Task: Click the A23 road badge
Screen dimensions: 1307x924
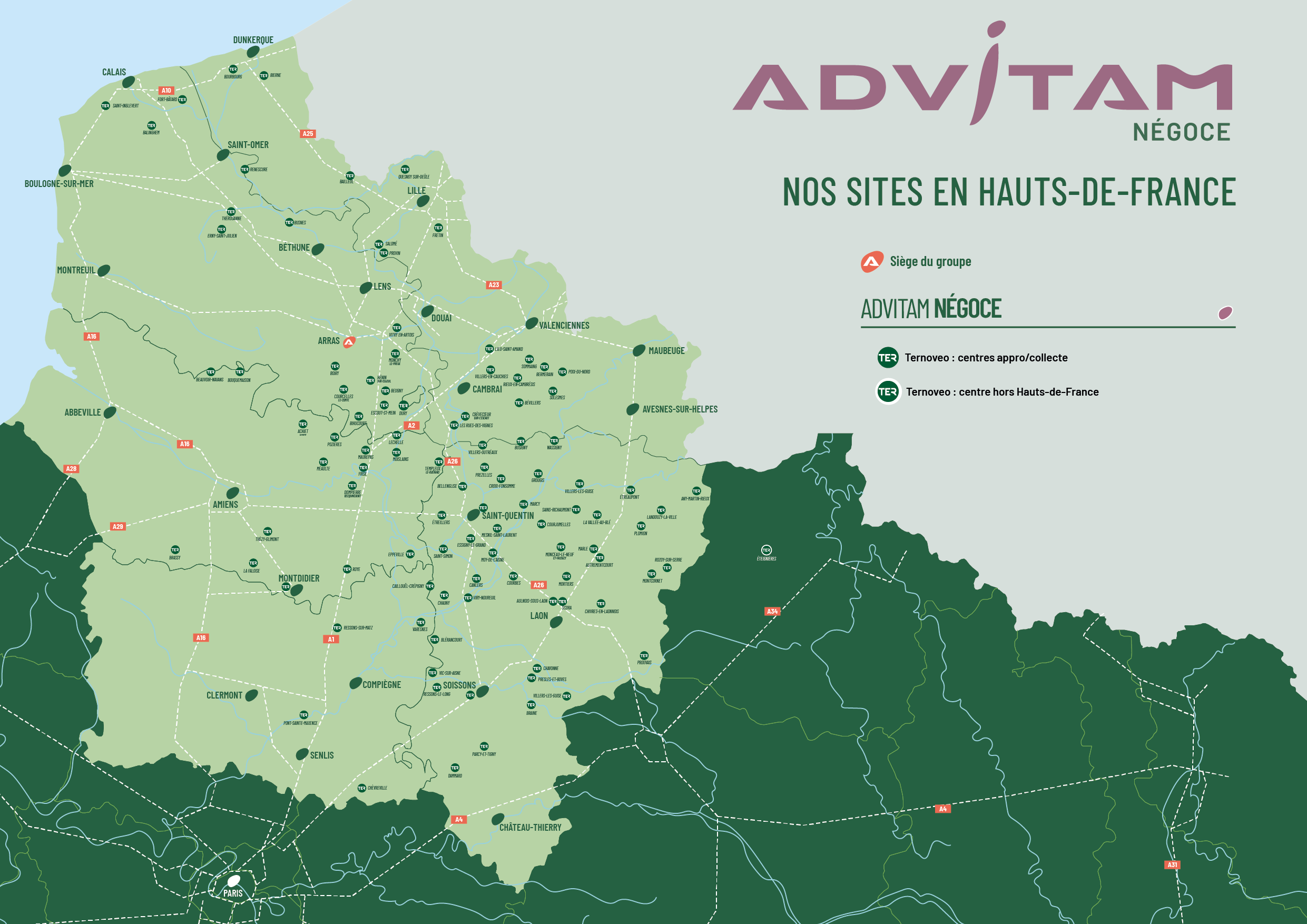Action: click(x=494, y=284)
